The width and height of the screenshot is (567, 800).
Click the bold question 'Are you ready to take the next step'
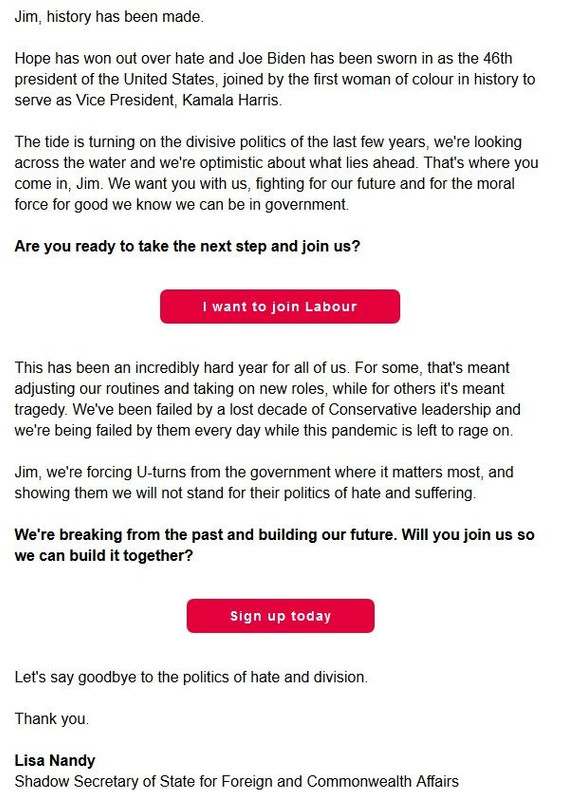tap(187, 246)
